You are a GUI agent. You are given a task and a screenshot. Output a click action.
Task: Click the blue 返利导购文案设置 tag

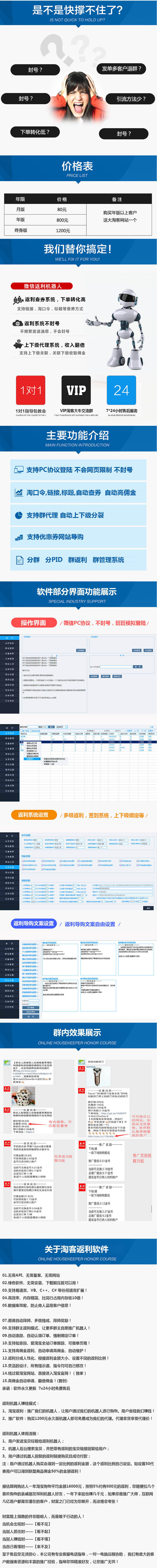click(x=34, y=923)
